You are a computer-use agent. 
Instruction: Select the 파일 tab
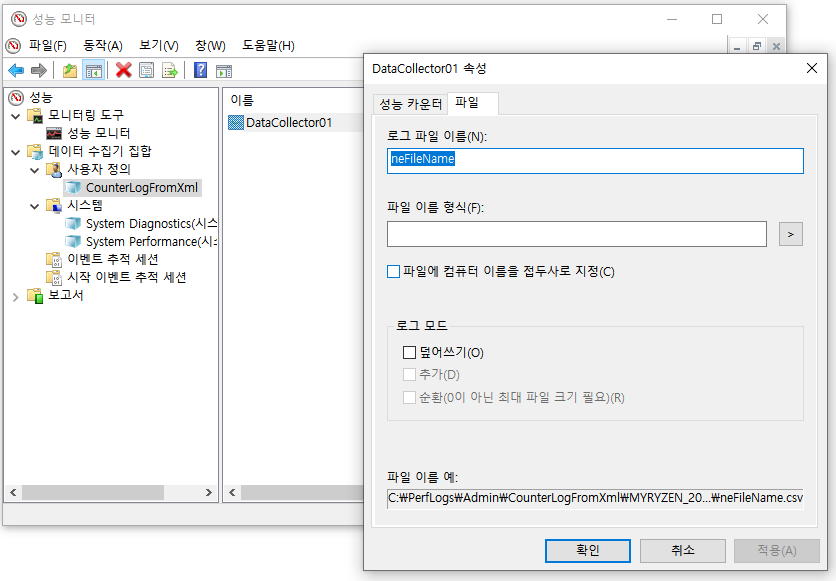pos(472,103)
